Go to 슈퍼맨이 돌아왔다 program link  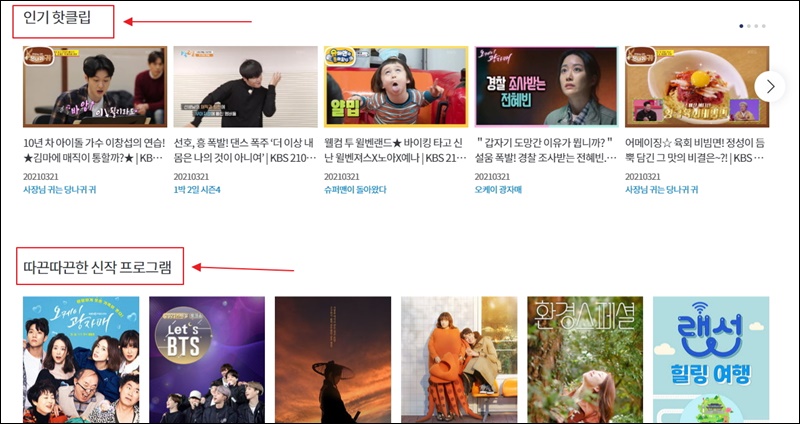click(x=355, y=190)
